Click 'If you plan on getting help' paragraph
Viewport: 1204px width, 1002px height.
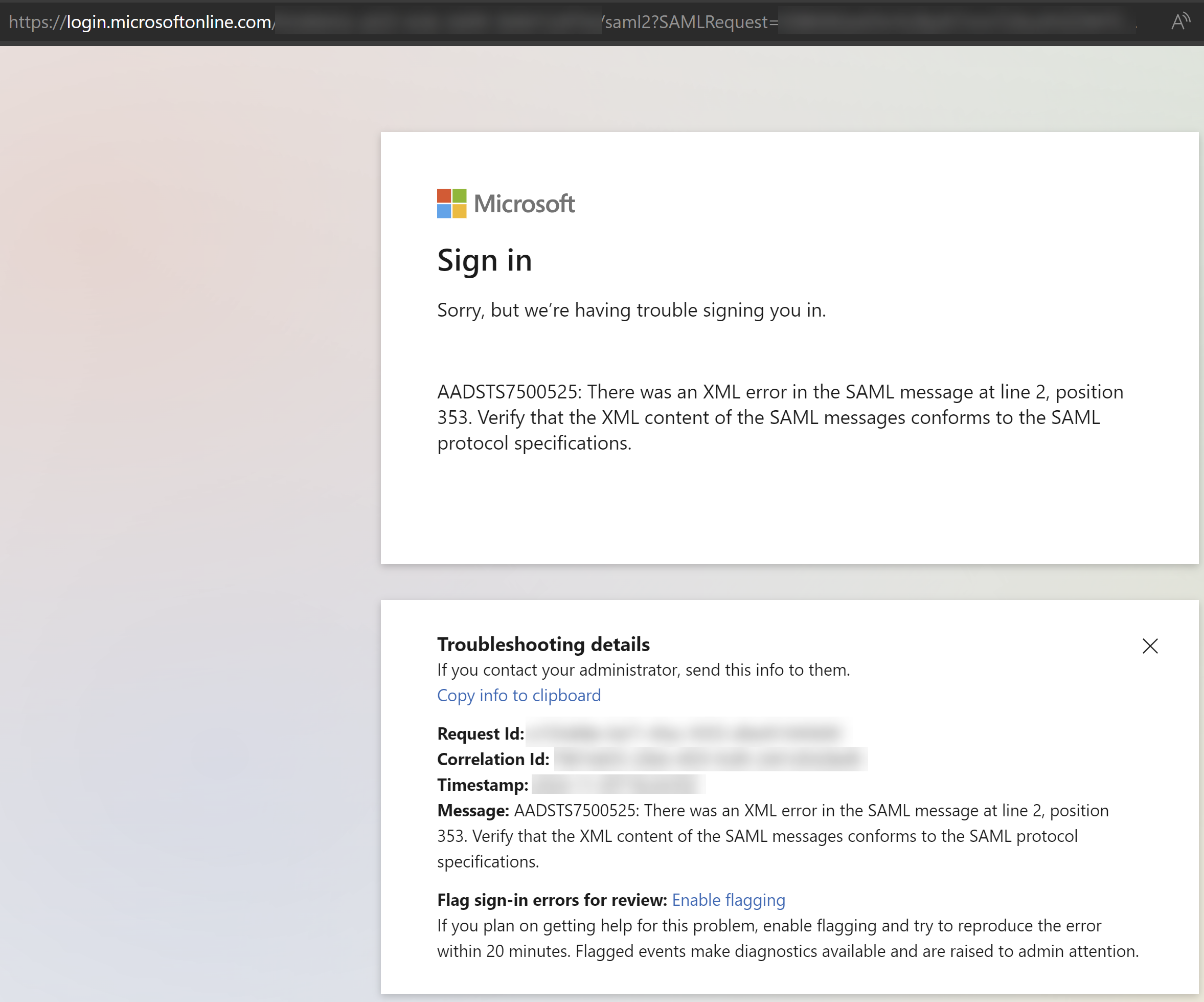click(x=788, y=939)
